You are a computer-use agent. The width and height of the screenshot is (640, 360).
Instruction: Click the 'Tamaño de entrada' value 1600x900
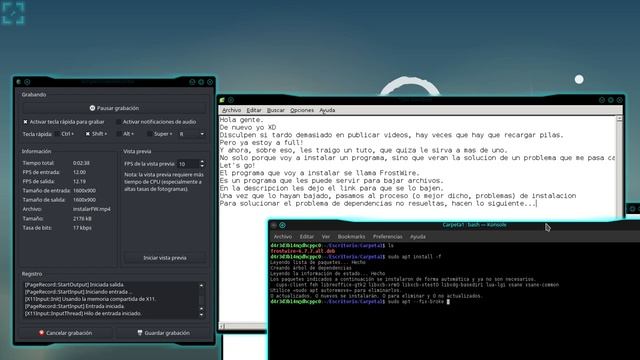tap(84, 191)
